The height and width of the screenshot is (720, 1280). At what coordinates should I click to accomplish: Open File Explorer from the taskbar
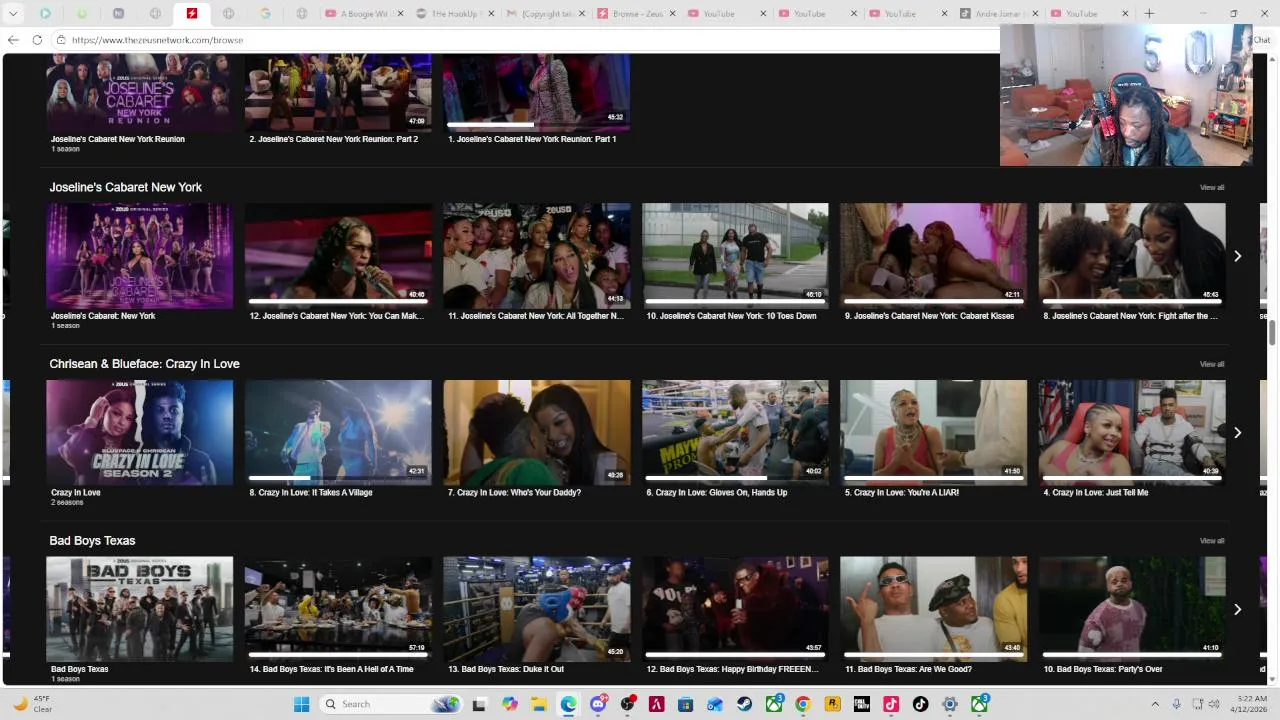[539, 704]
